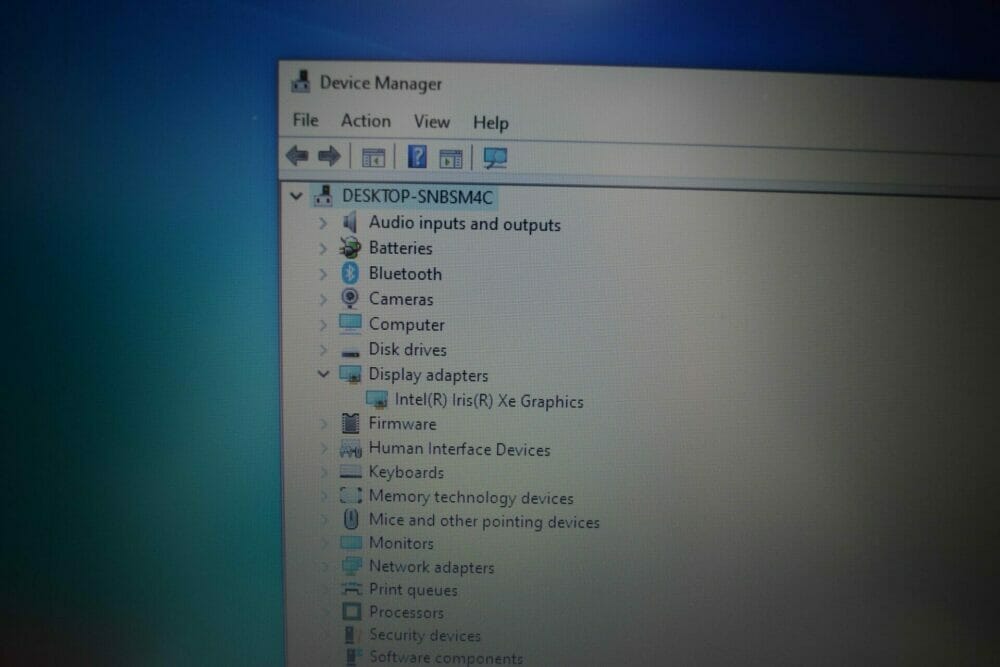Expand the Bluetooth category chevron
Screen dimensions: 1000x667
pyautogui.click(x=323, y=274)
